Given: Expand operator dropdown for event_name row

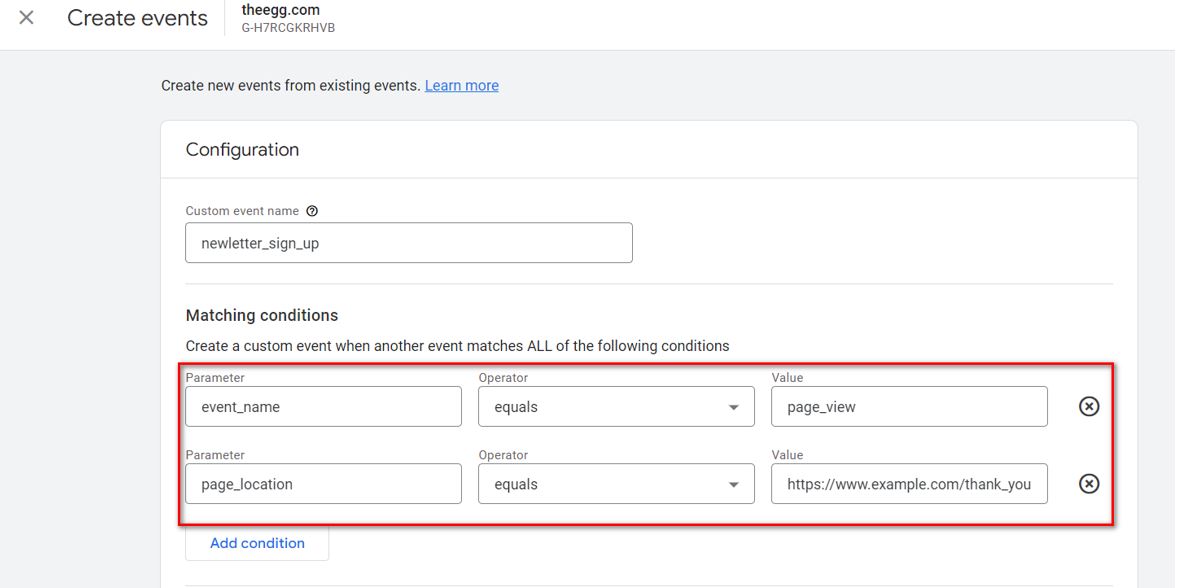Looking at the screenshot, I should (616, 407).
